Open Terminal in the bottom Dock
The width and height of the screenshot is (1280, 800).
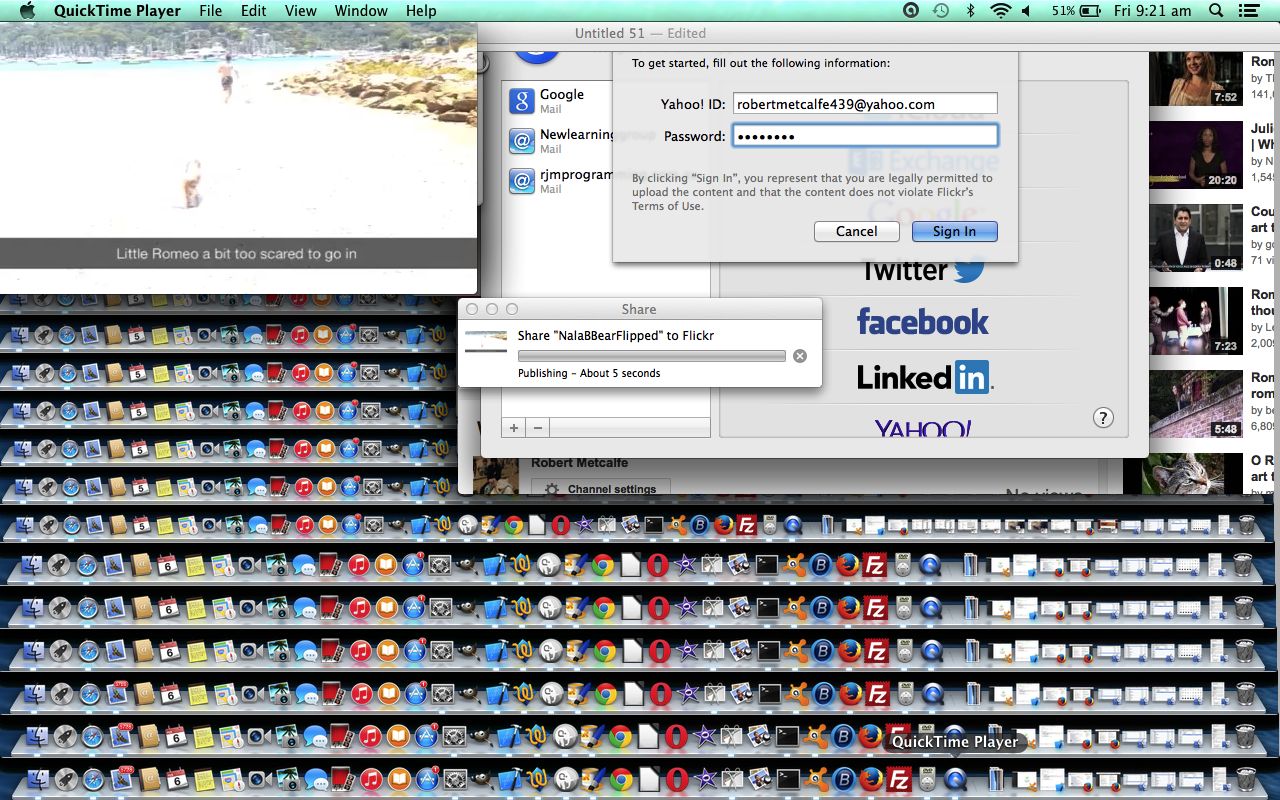click(x=788, y=780)
